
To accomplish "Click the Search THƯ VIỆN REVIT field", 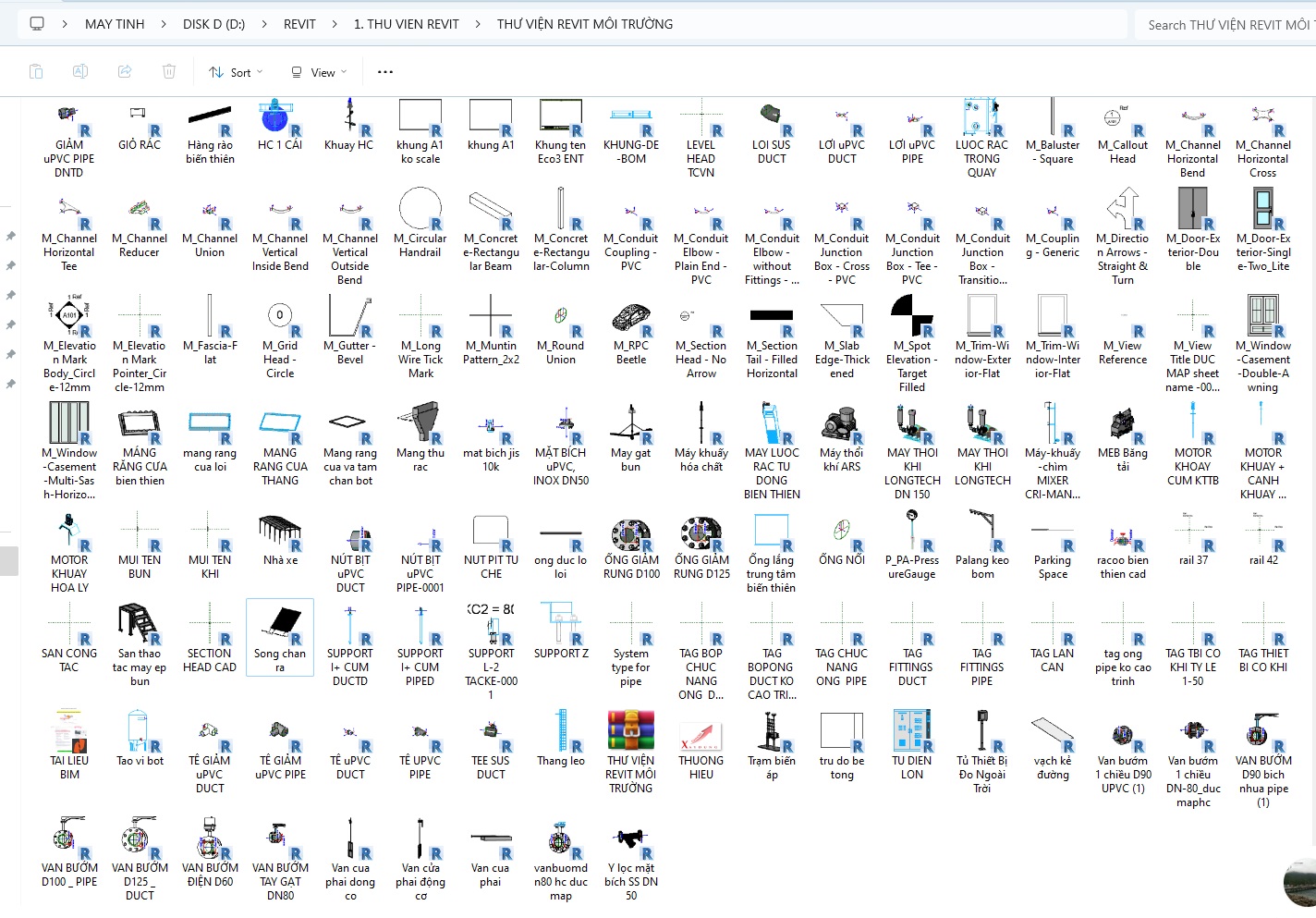I will tap(1226, 25).
